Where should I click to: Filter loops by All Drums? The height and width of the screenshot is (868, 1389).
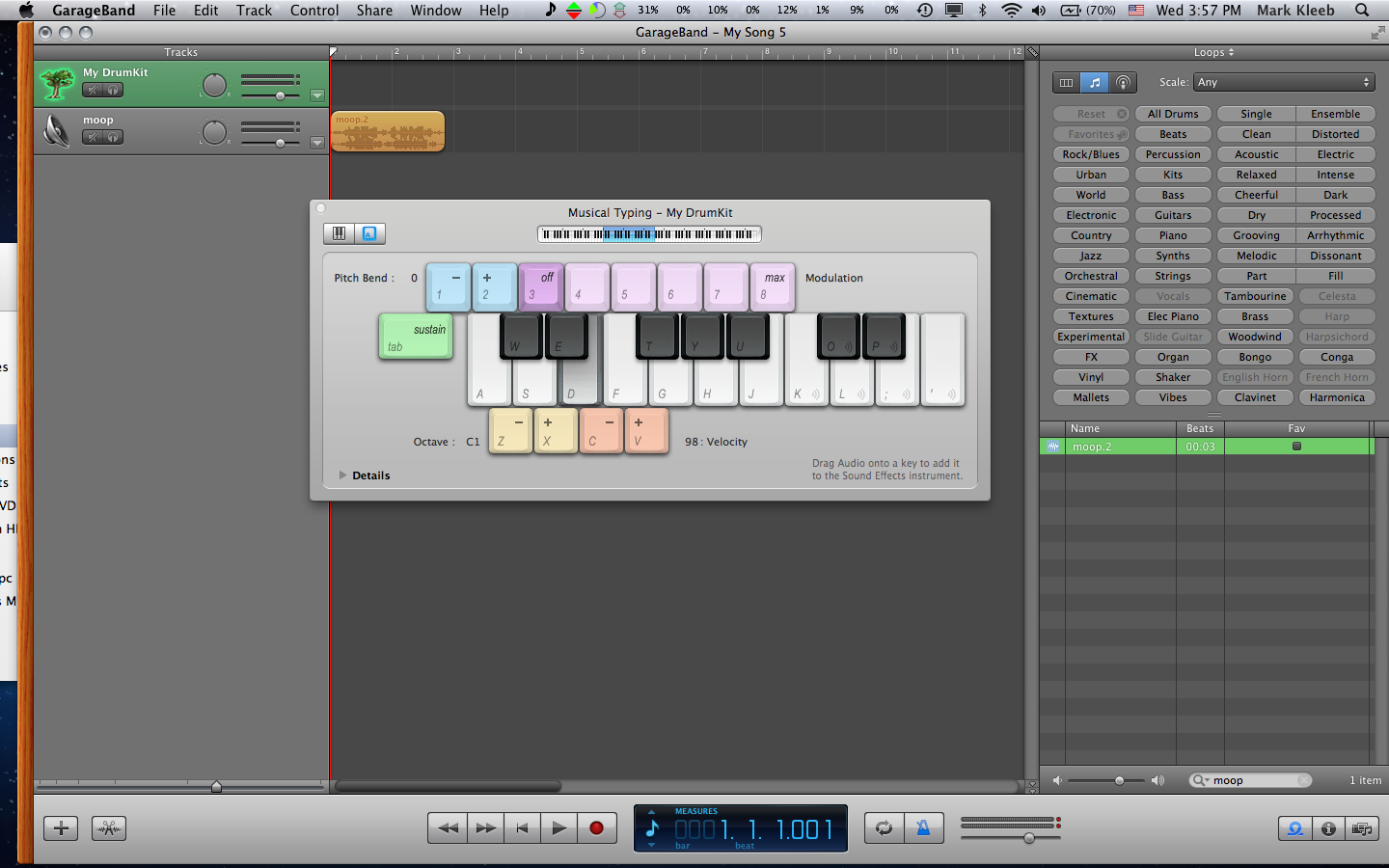coord(1173,114)
